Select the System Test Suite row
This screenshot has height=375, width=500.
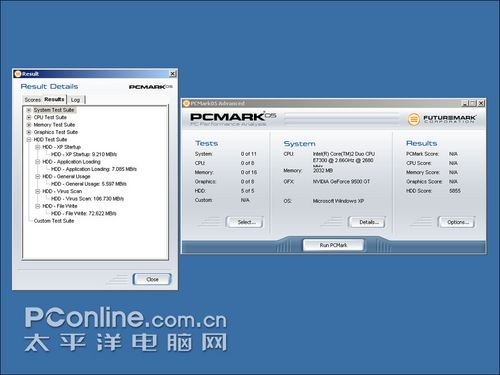point(54,110)
